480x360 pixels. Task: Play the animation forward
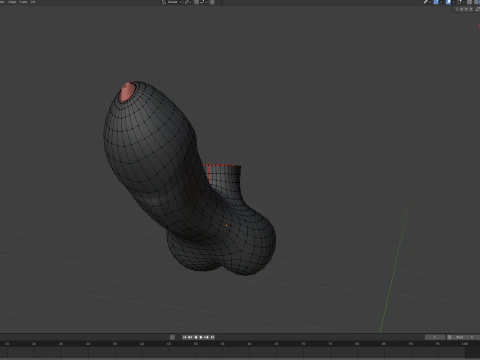(x=201, y=337)
